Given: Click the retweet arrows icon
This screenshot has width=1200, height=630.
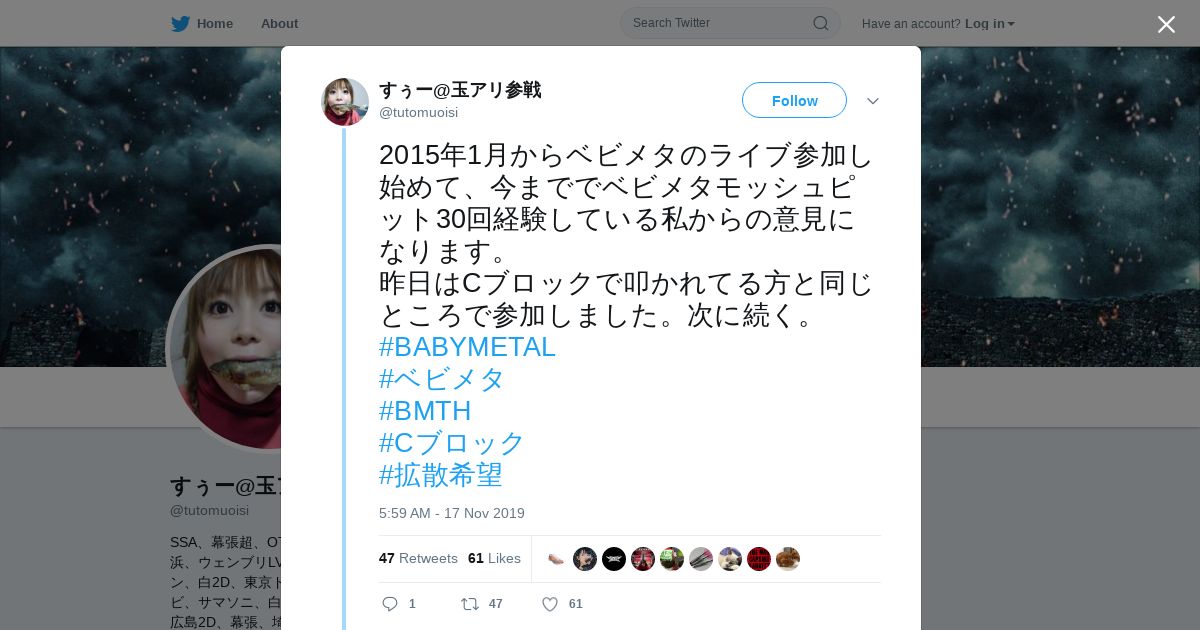Looking at the screenshot, I should point(469,604).
